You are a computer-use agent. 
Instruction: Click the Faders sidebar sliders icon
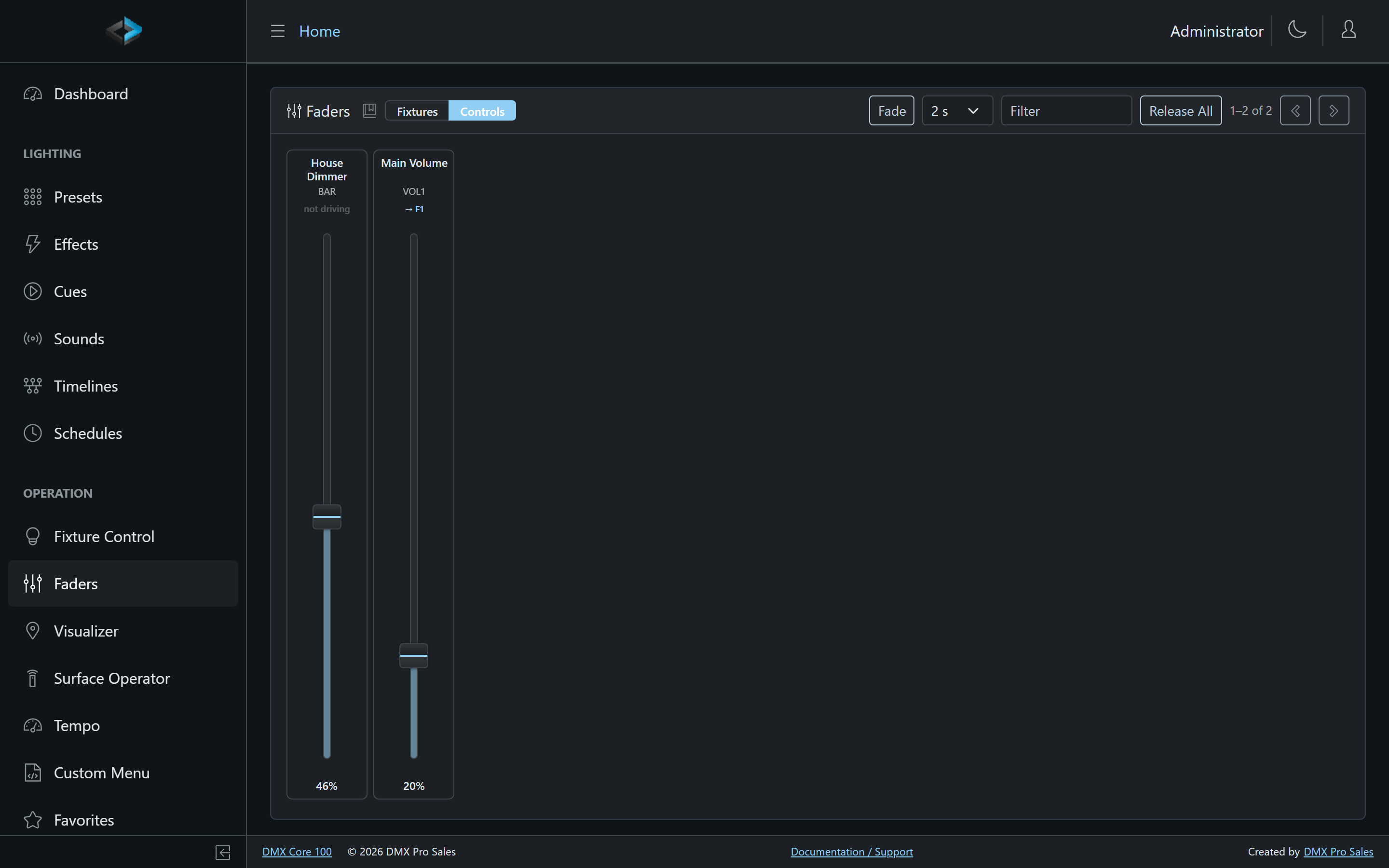pyautogui.click(x=33, y=583)
